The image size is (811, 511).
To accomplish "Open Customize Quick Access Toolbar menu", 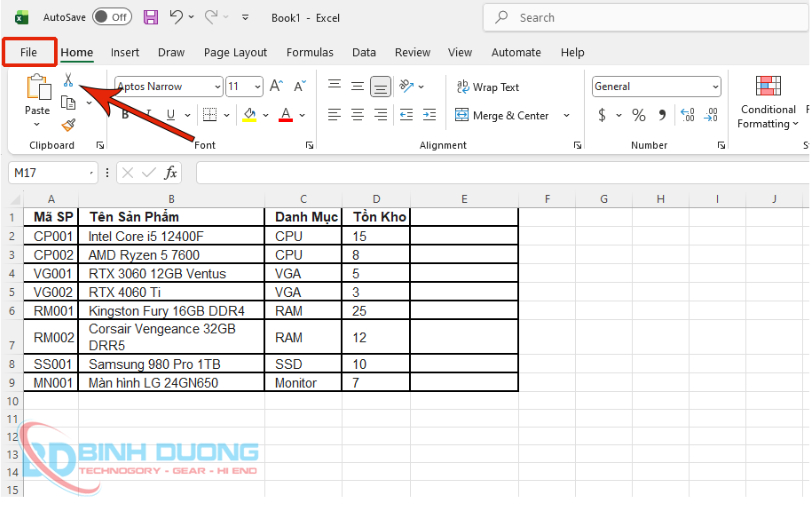I will 245,17.
